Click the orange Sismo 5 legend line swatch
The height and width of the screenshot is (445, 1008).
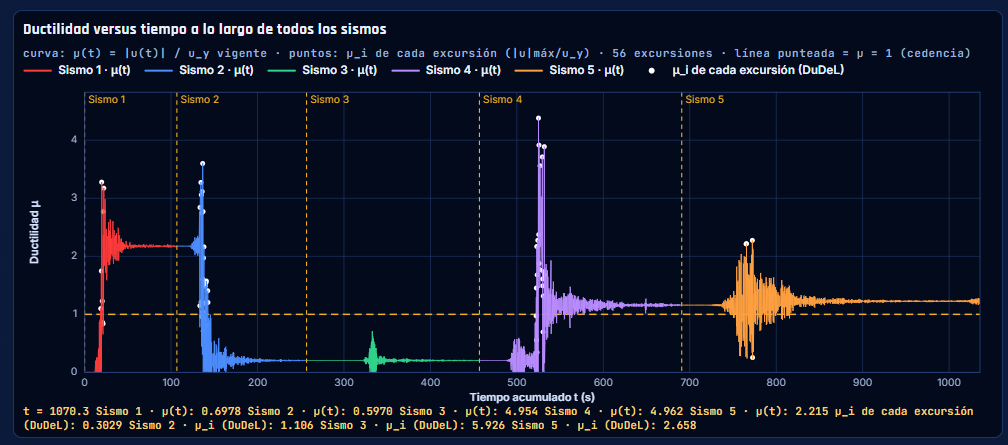tap(529, 70)
